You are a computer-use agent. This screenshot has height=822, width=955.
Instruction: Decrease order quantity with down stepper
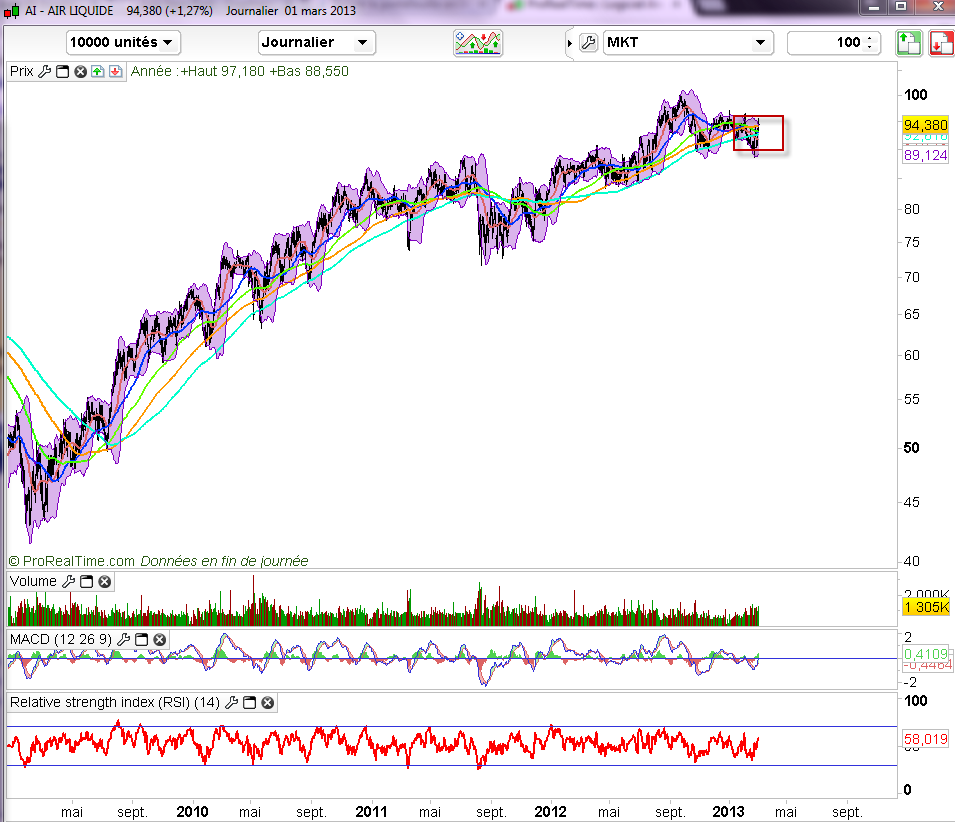(870, 47)
